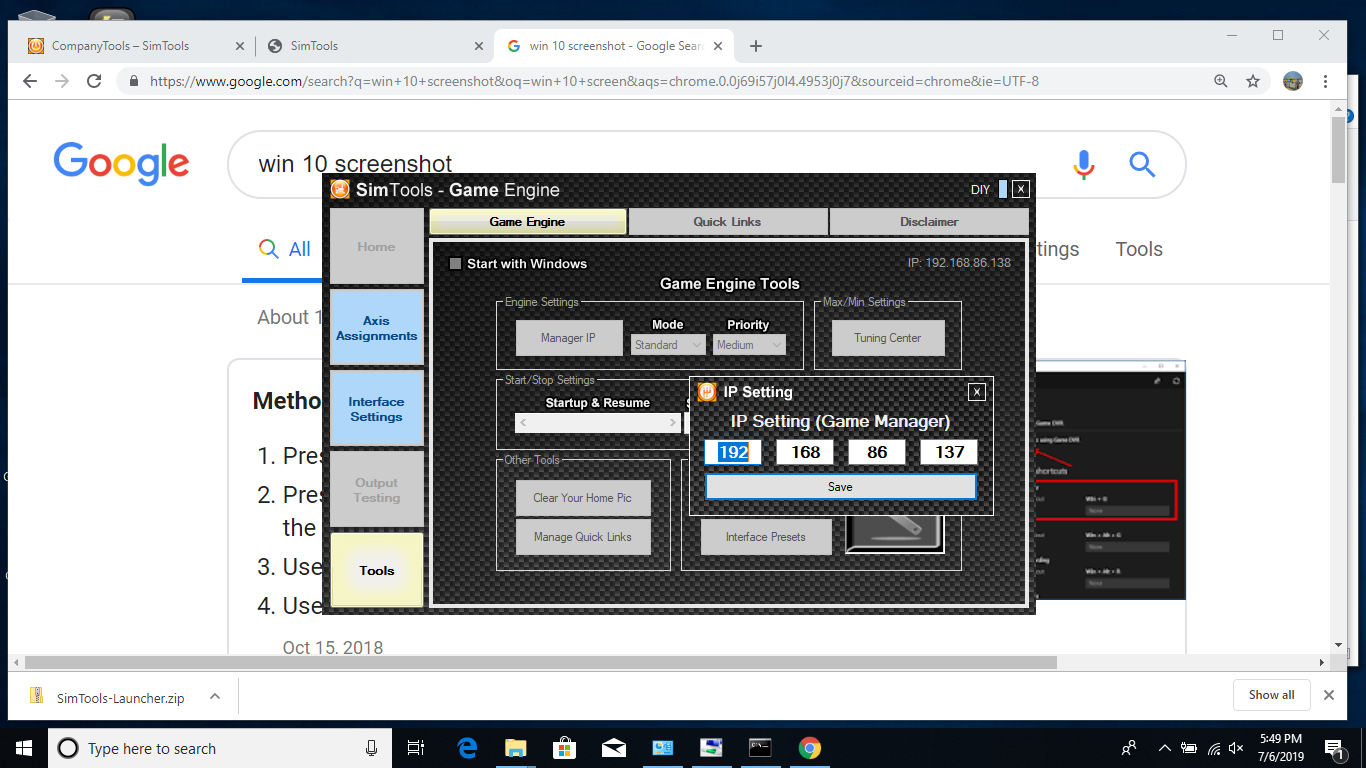
Task: Click the first IP octet field showing 192
Action: pyautogui.click(x=733, y=452)
